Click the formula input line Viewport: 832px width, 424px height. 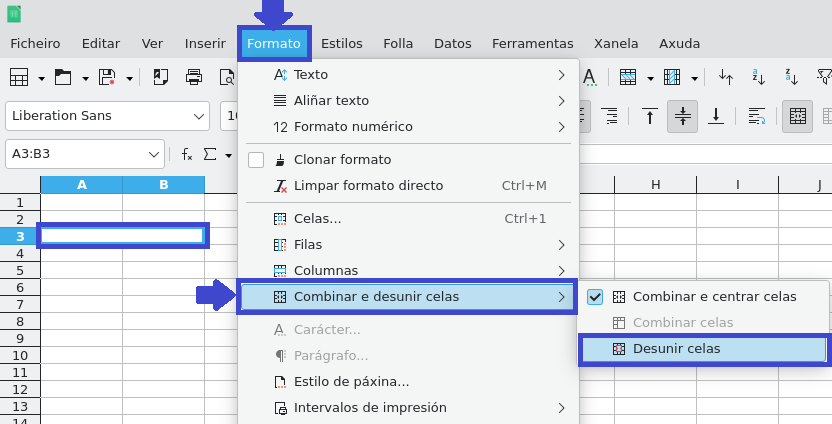(x=705, y=154)
